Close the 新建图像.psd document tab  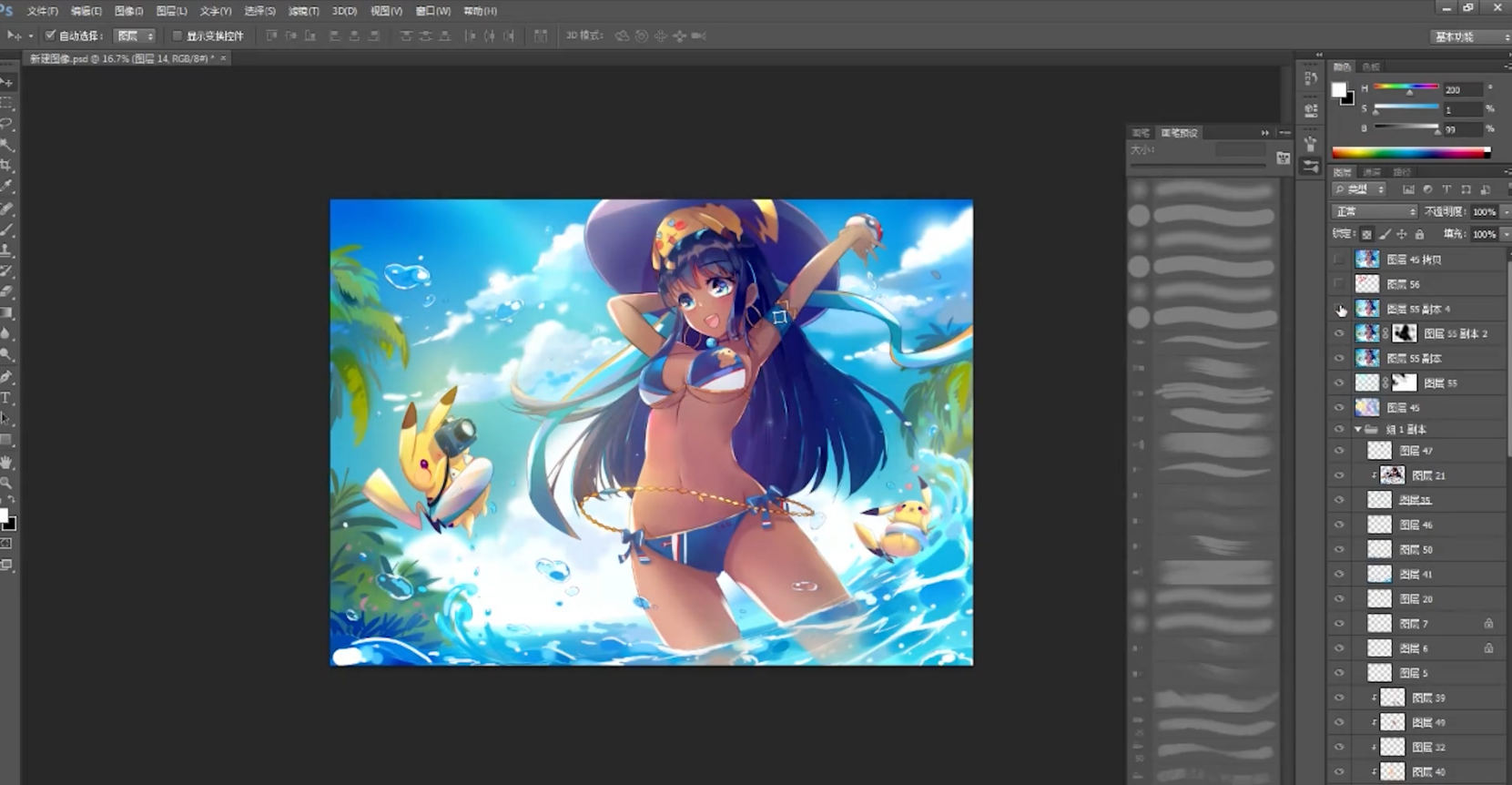223,58
